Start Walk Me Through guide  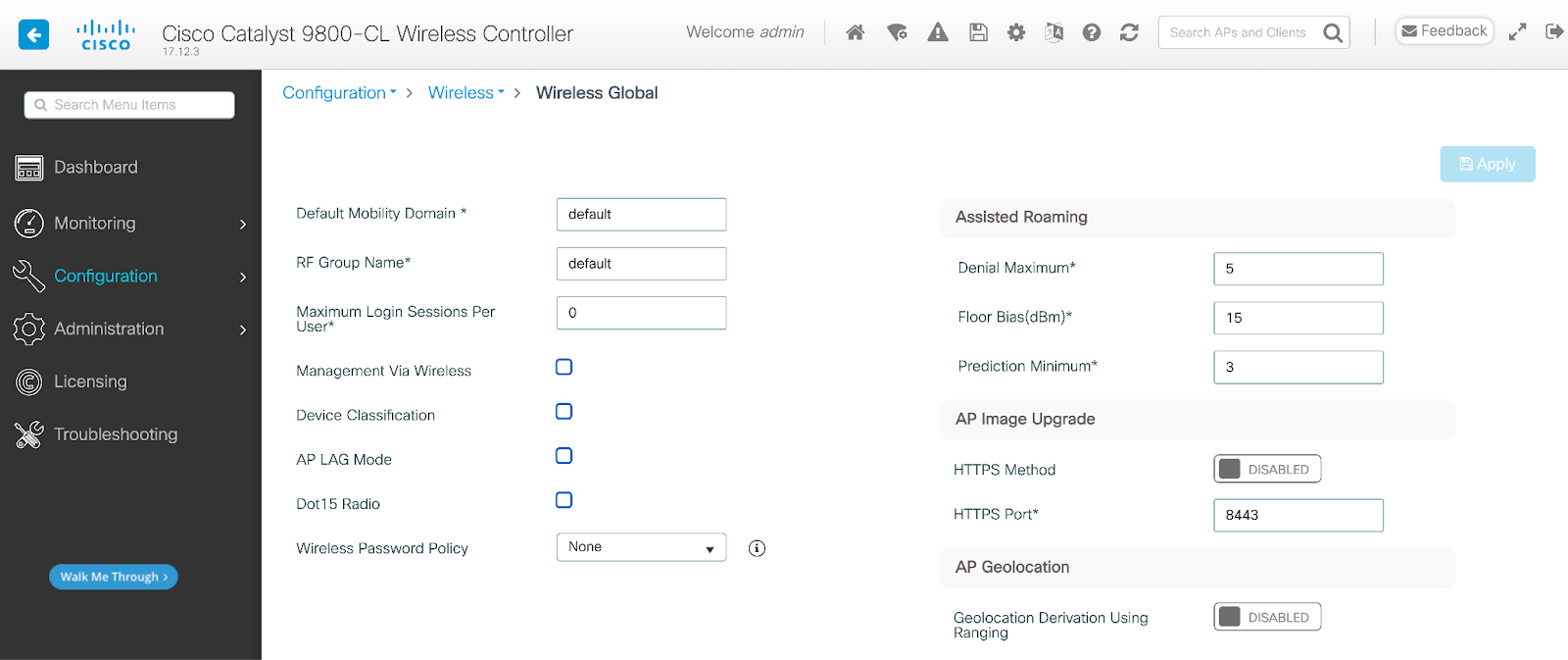(114, 577)
